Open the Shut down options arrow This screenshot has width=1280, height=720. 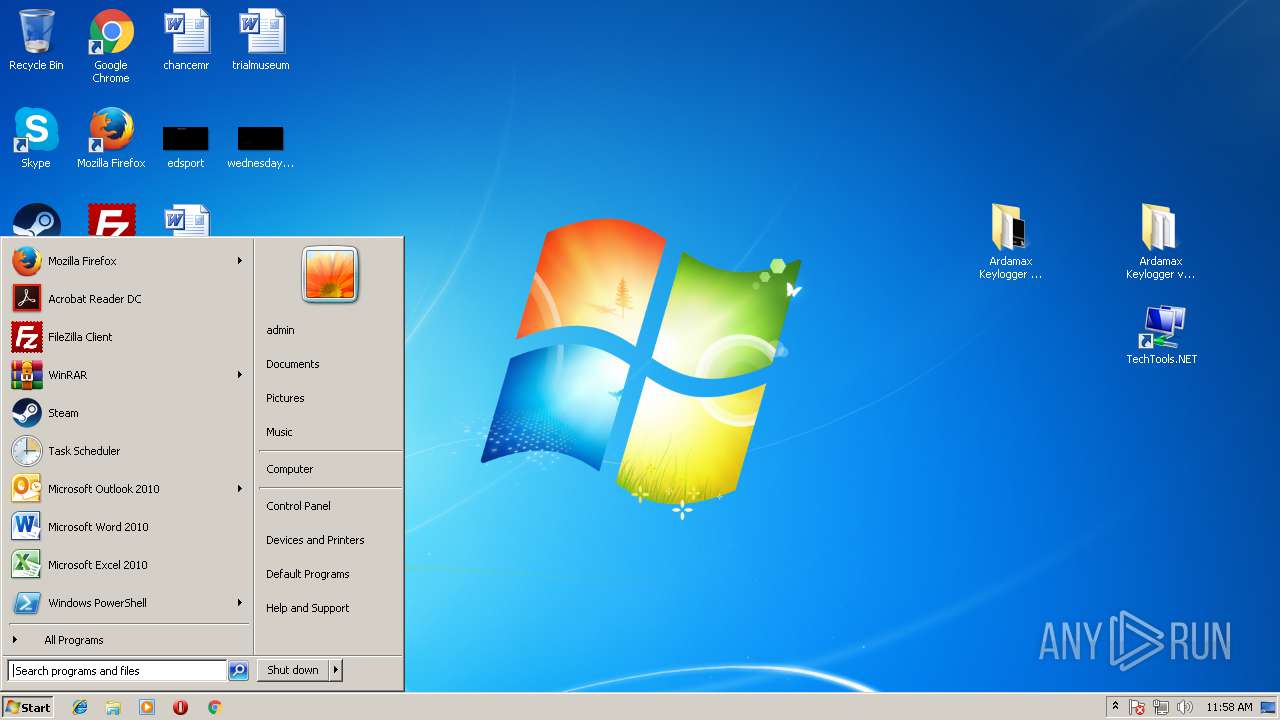(336, 670)
